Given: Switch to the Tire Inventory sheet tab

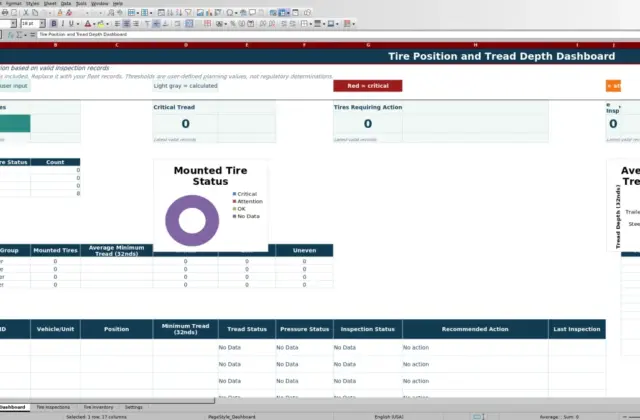Looking at the screenshot, I should click(x=98, y=407).
